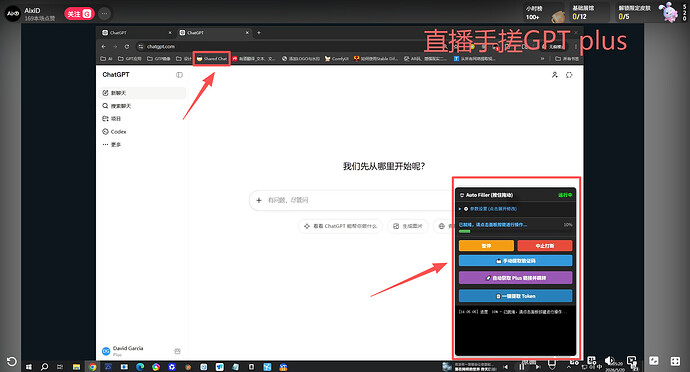Open Task View on the taskbar
This screenshot has width=690, height=372.
pos(60,366)
